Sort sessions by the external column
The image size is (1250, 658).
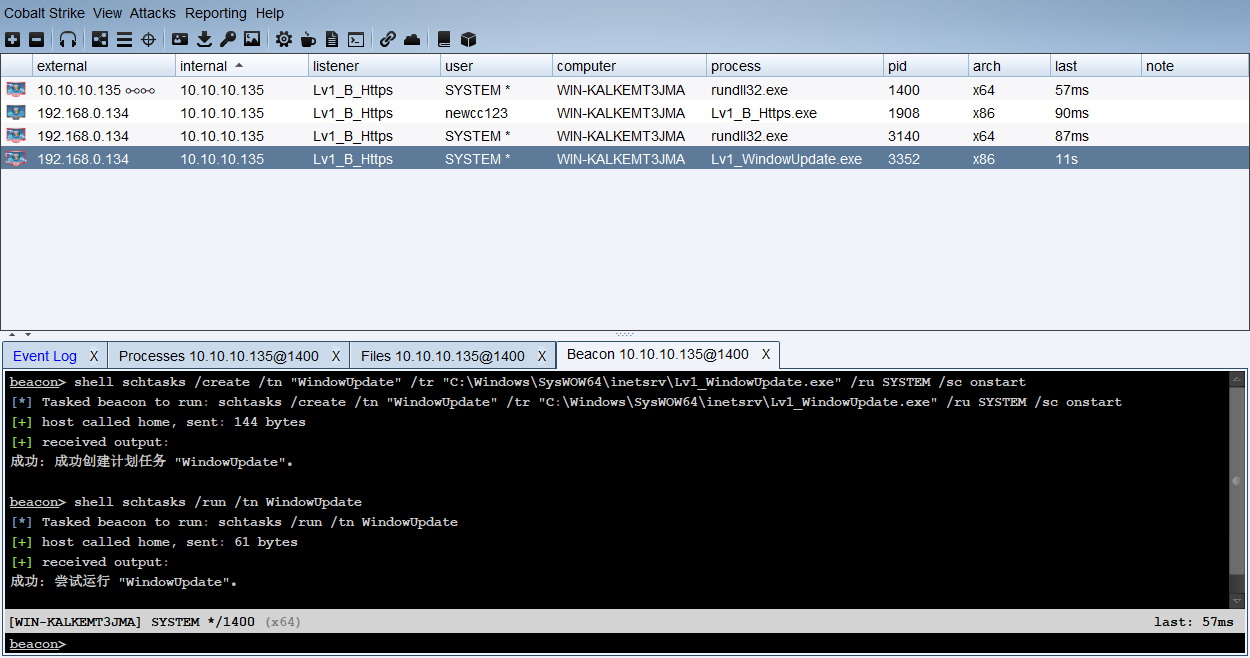104,66
